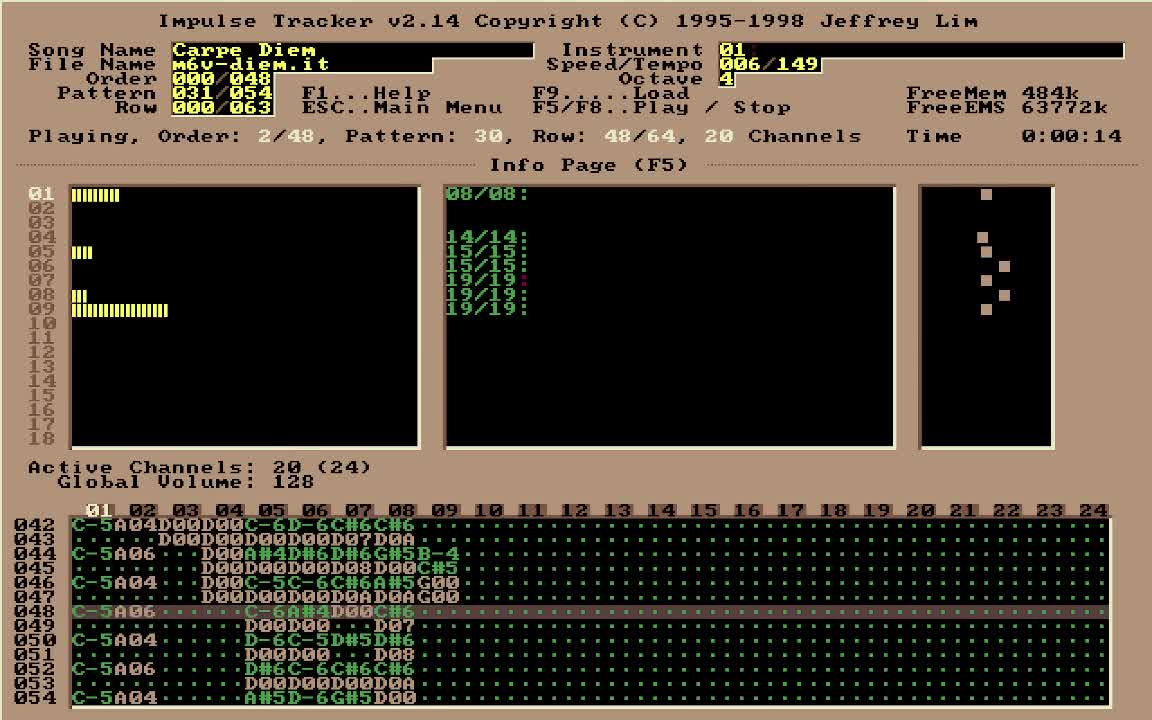Image resolution: width=1152 pixels, height=720 pixels.
Task: Click the F1 Help shortcut label
Action: (x=366, y=93)
